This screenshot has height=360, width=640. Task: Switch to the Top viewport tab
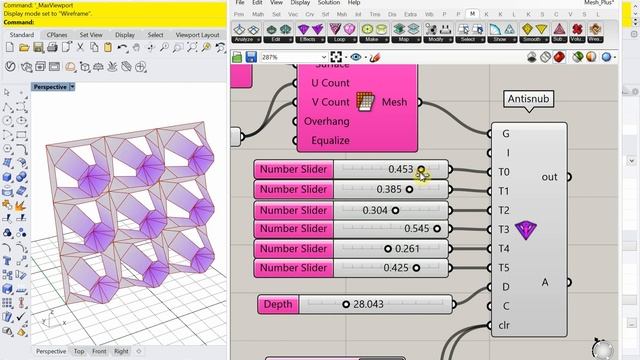79,351
